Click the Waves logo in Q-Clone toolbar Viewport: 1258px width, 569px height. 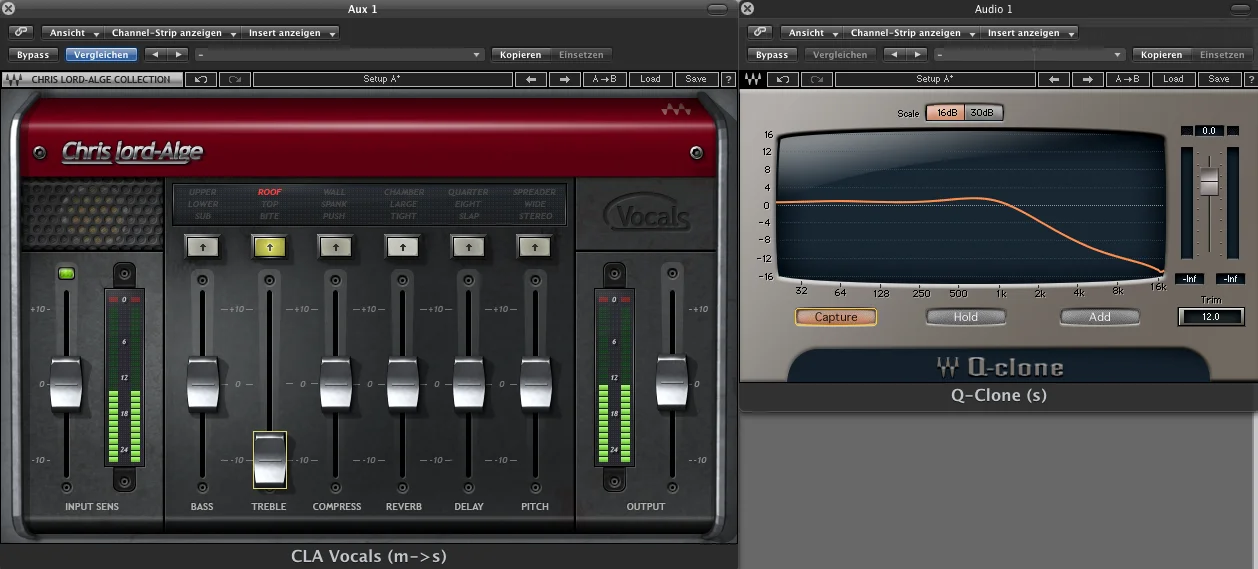753,79
